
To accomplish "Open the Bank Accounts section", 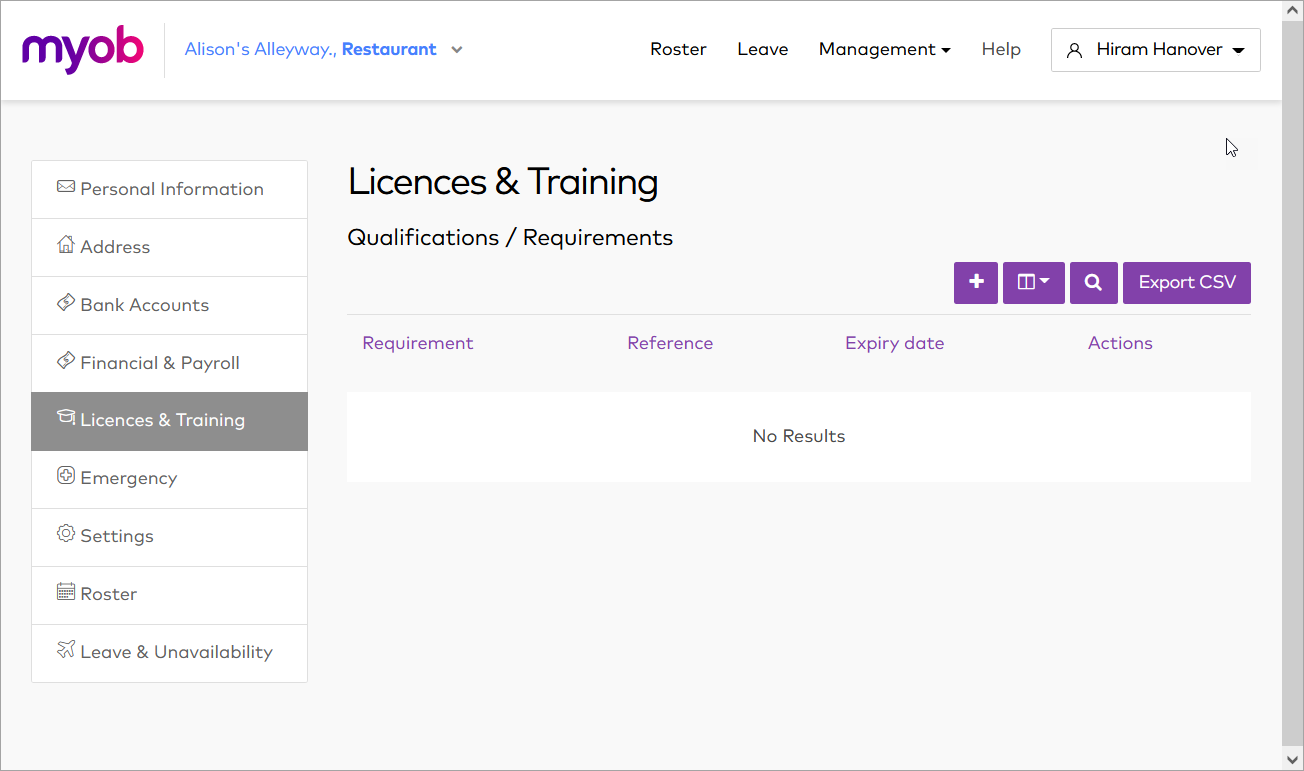I will click(x=145, y=305).
